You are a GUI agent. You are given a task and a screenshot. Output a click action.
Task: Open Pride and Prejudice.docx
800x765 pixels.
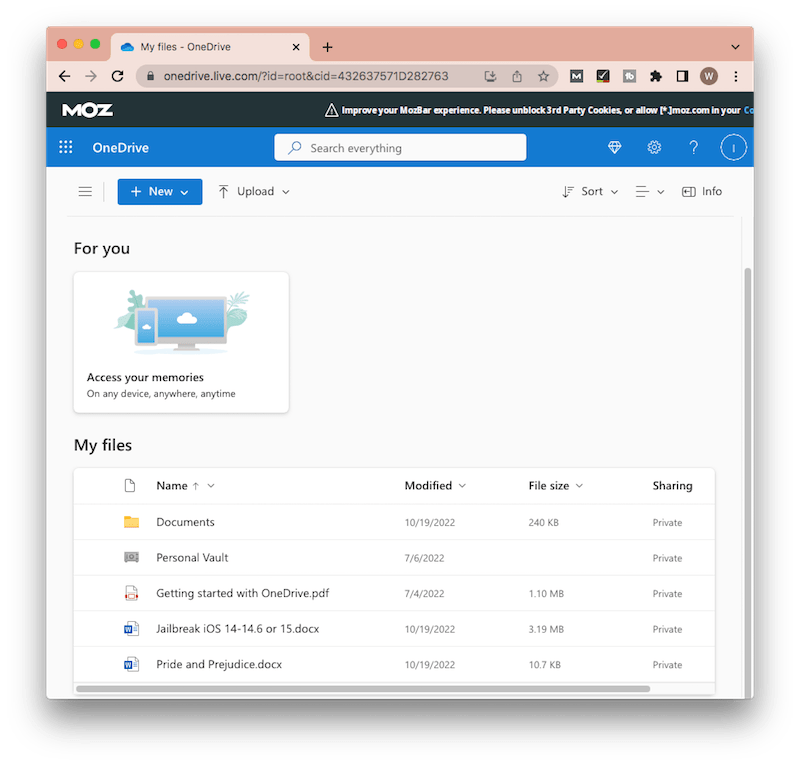[x=219, y=664]
